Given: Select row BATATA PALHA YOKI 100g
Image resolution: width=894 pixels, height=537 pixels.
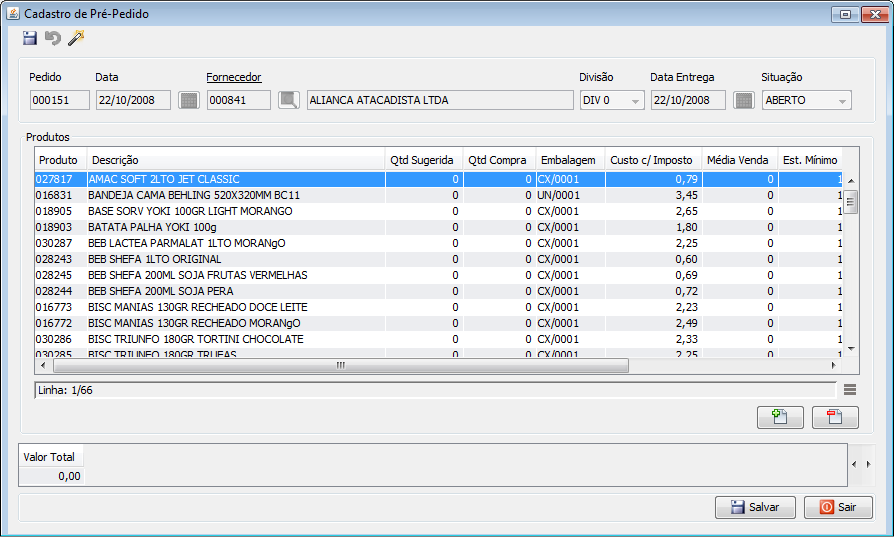Looking at the screenshot, I should 438,227.
